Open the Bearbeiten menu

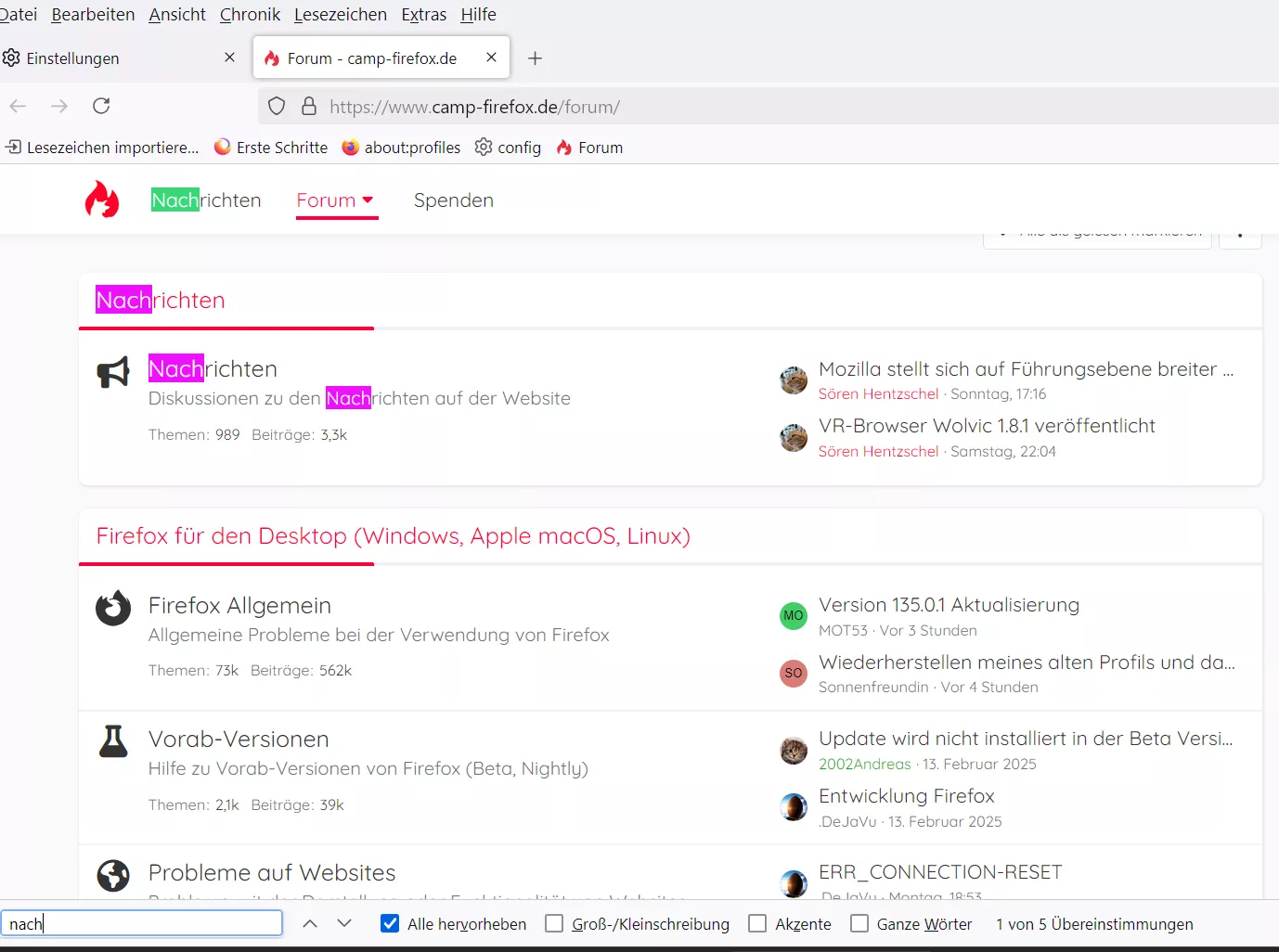(x=93, y=15)
